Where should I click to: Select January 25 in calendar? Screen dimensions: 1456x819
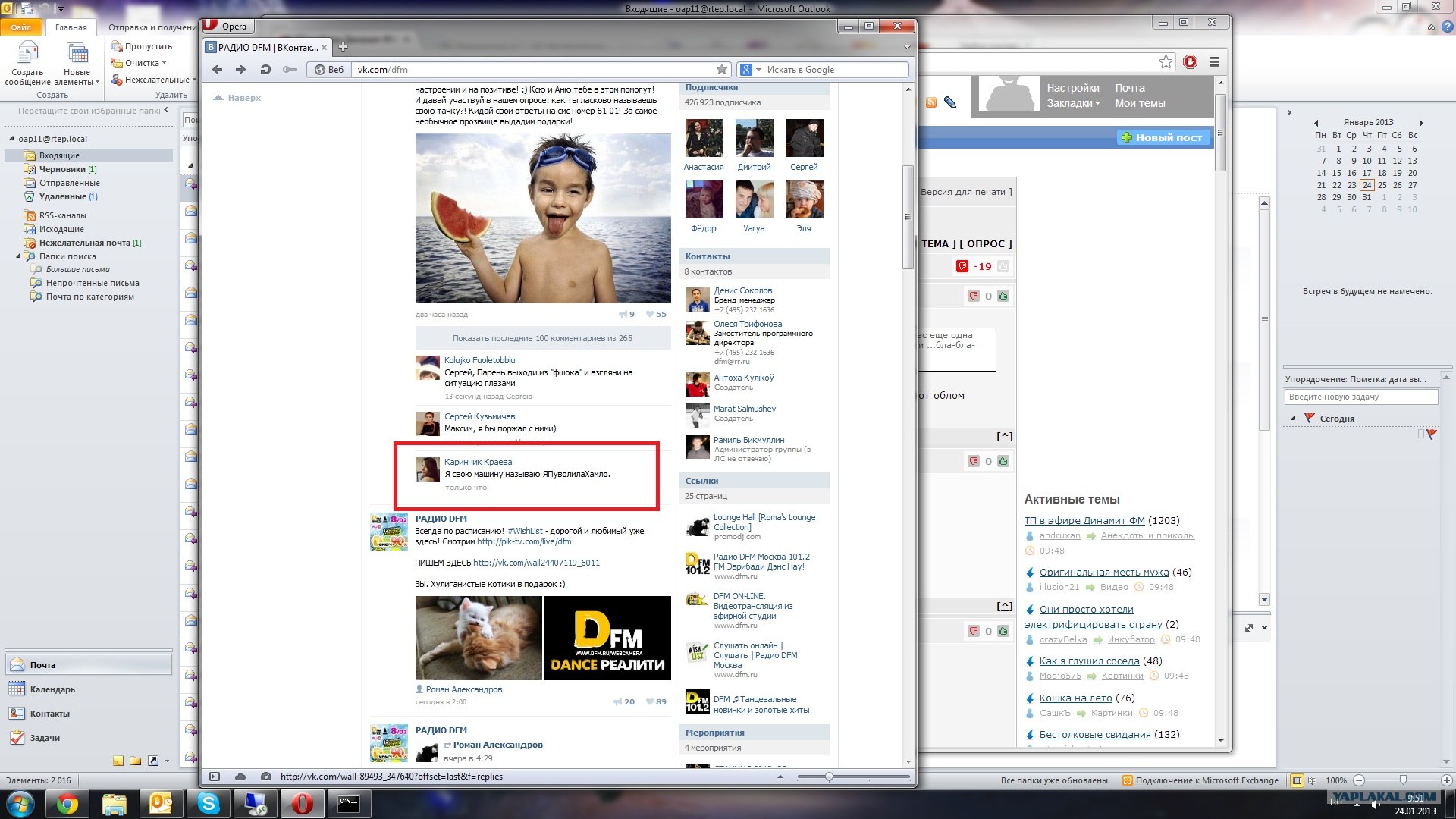[1382, 185]
